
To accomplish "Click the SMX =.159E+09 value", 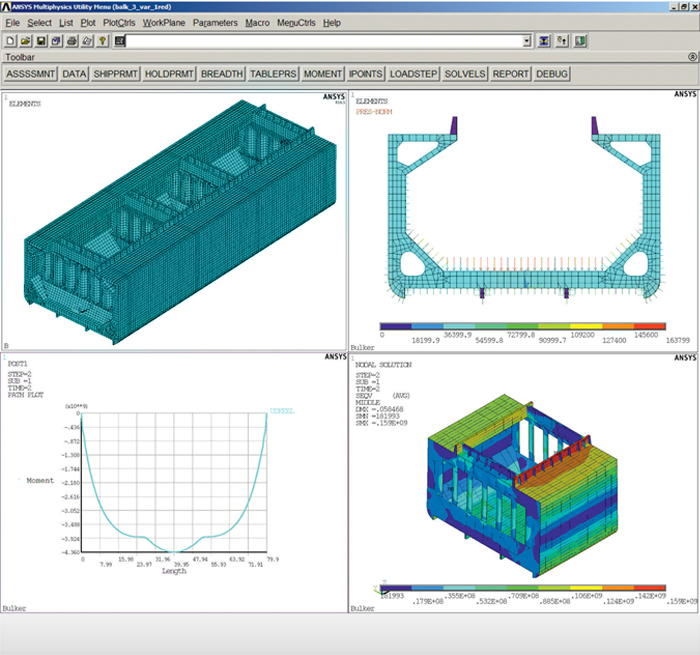I will click(381, 423).
